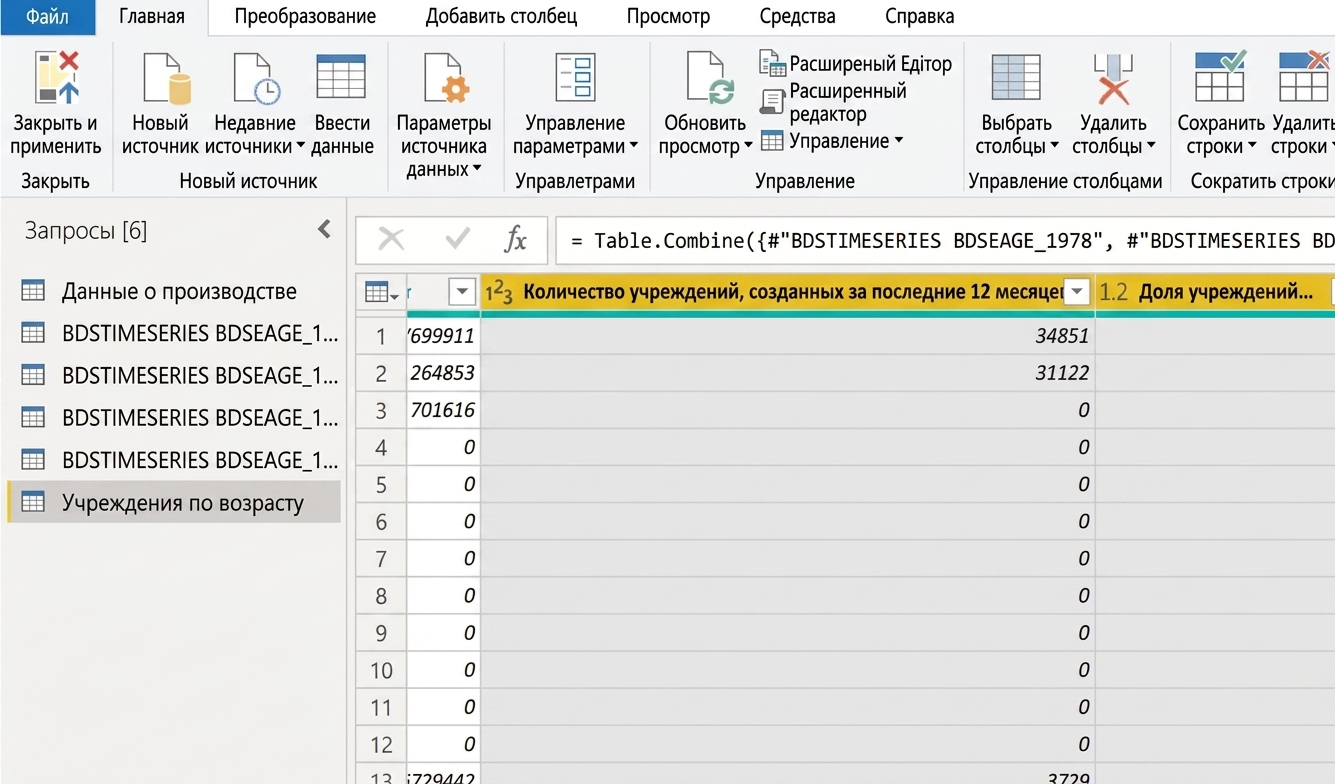This screenshot has width=1335, height=784.
Task: Switch to the Справка tab
Action: (920, 16)
